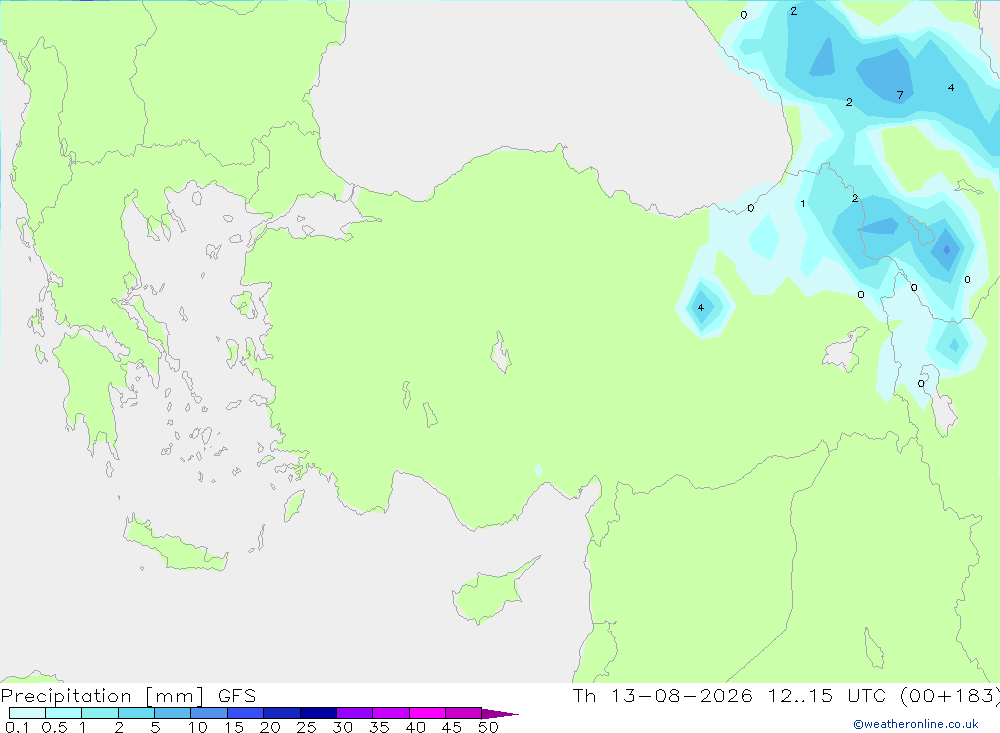Click the legend label '50'

pos(489,727)
